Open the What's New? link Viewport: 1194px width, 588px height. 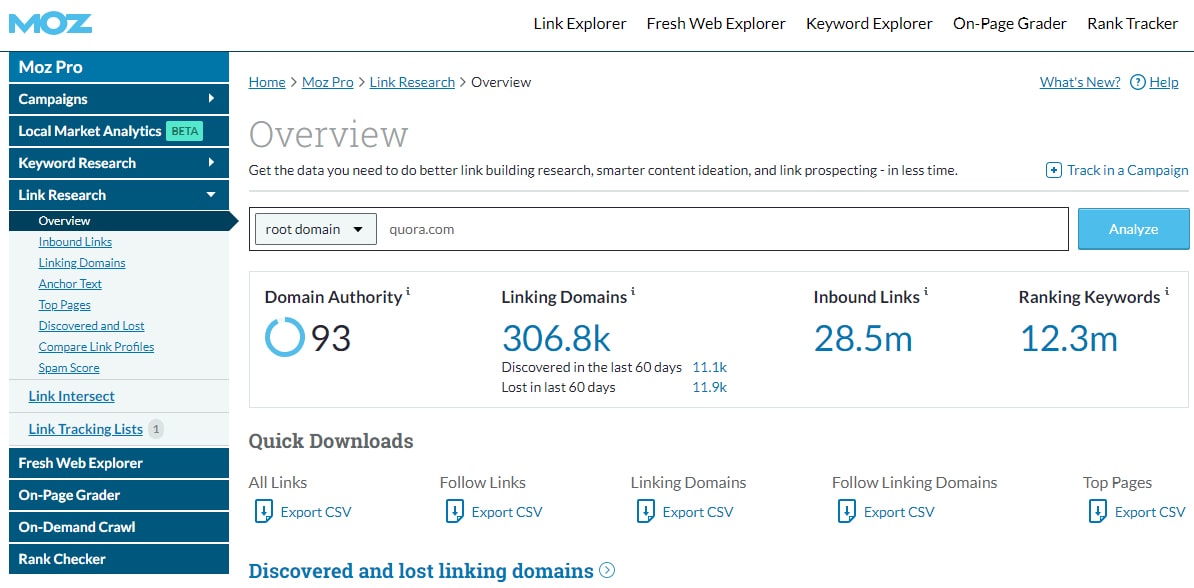pyautogui.click(x=1079, y=82)
